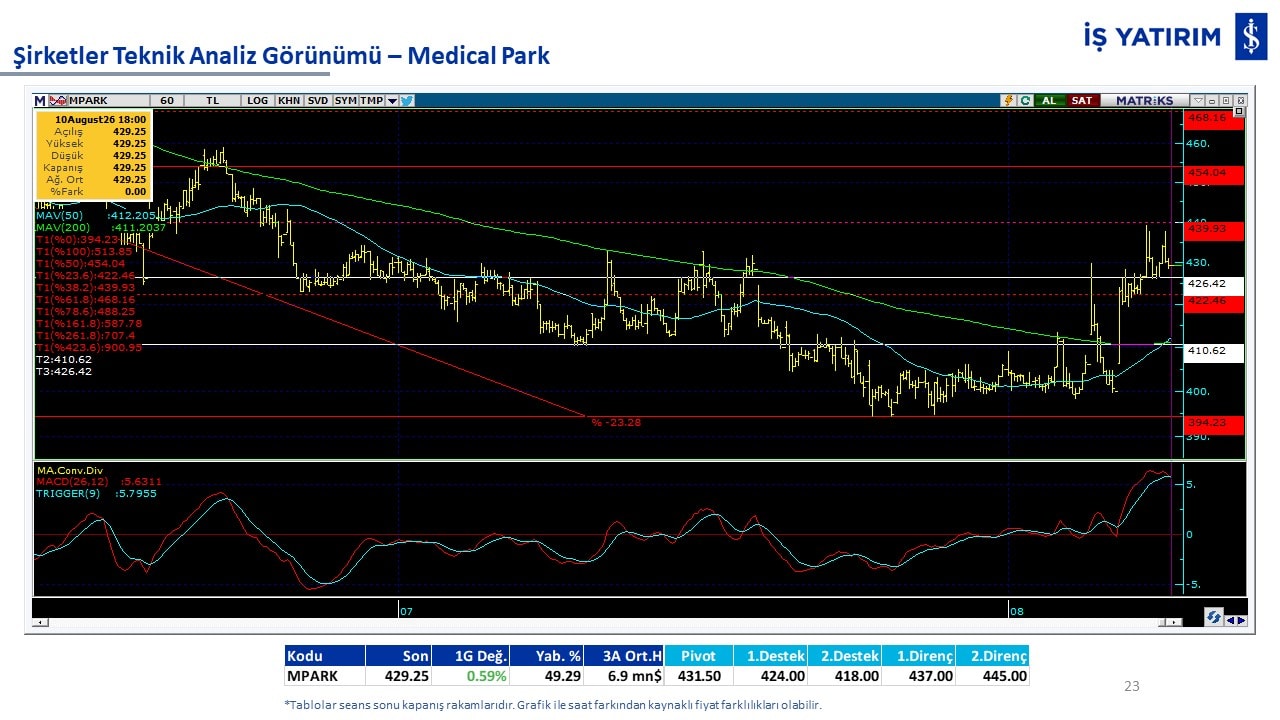
Task: Expand the toolbar dropdown arrow after TMP
Action: coord(392,101)
